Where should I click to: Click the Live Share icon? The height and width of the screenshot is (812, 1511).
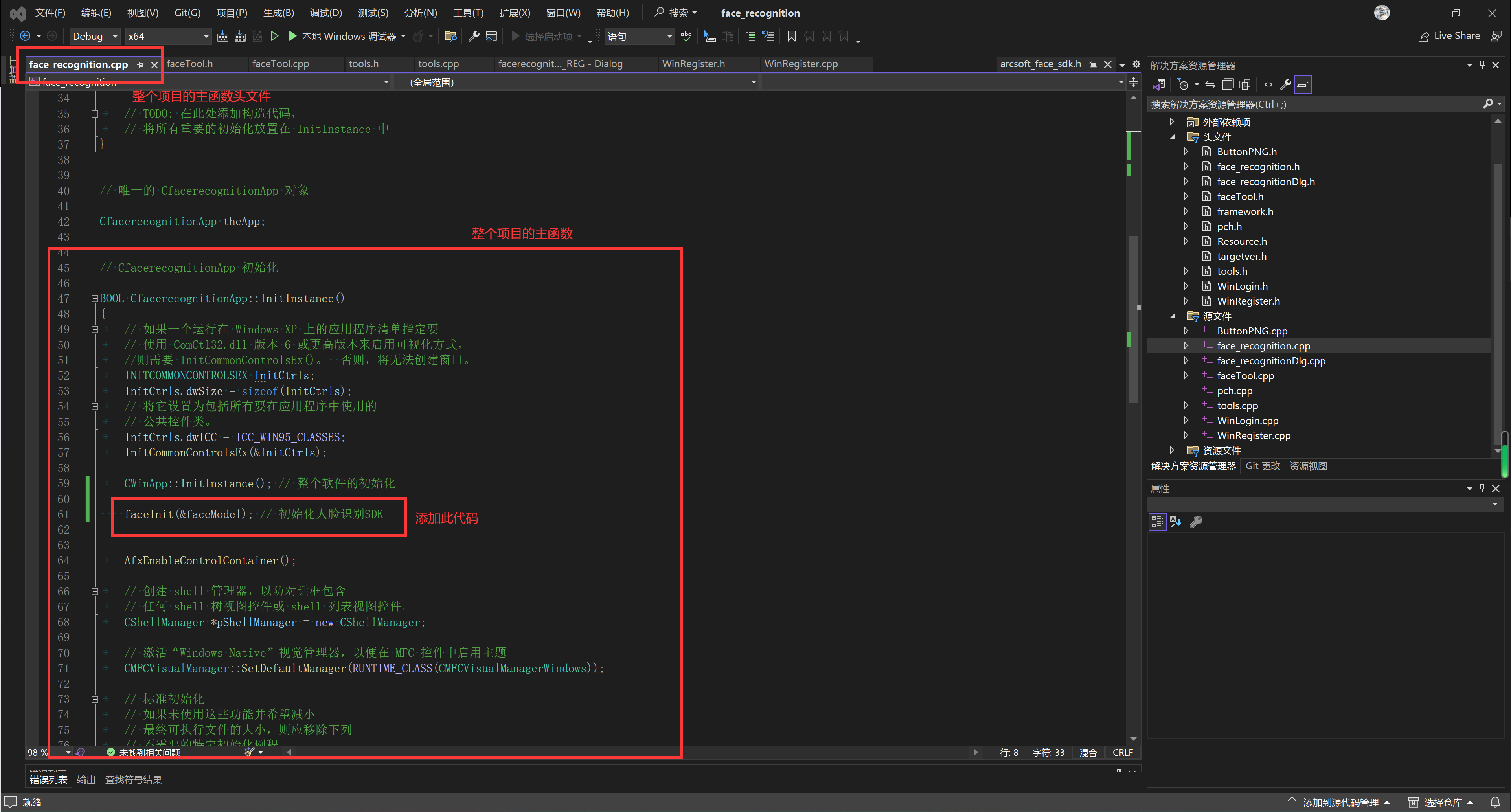(x=1423, y=37)
